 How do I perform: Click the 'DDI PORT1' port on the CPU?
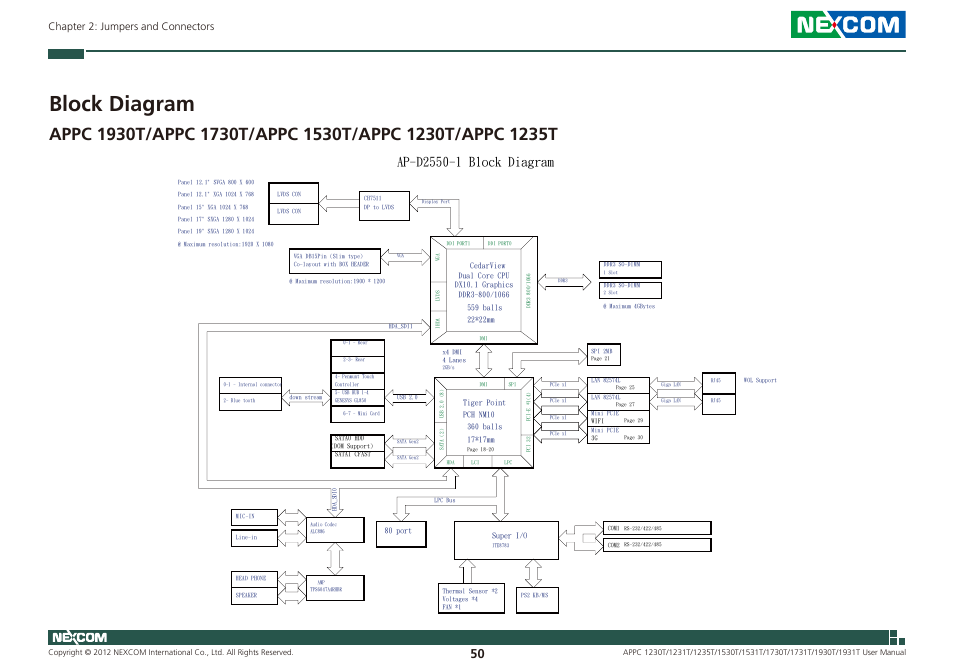[458, 243]
